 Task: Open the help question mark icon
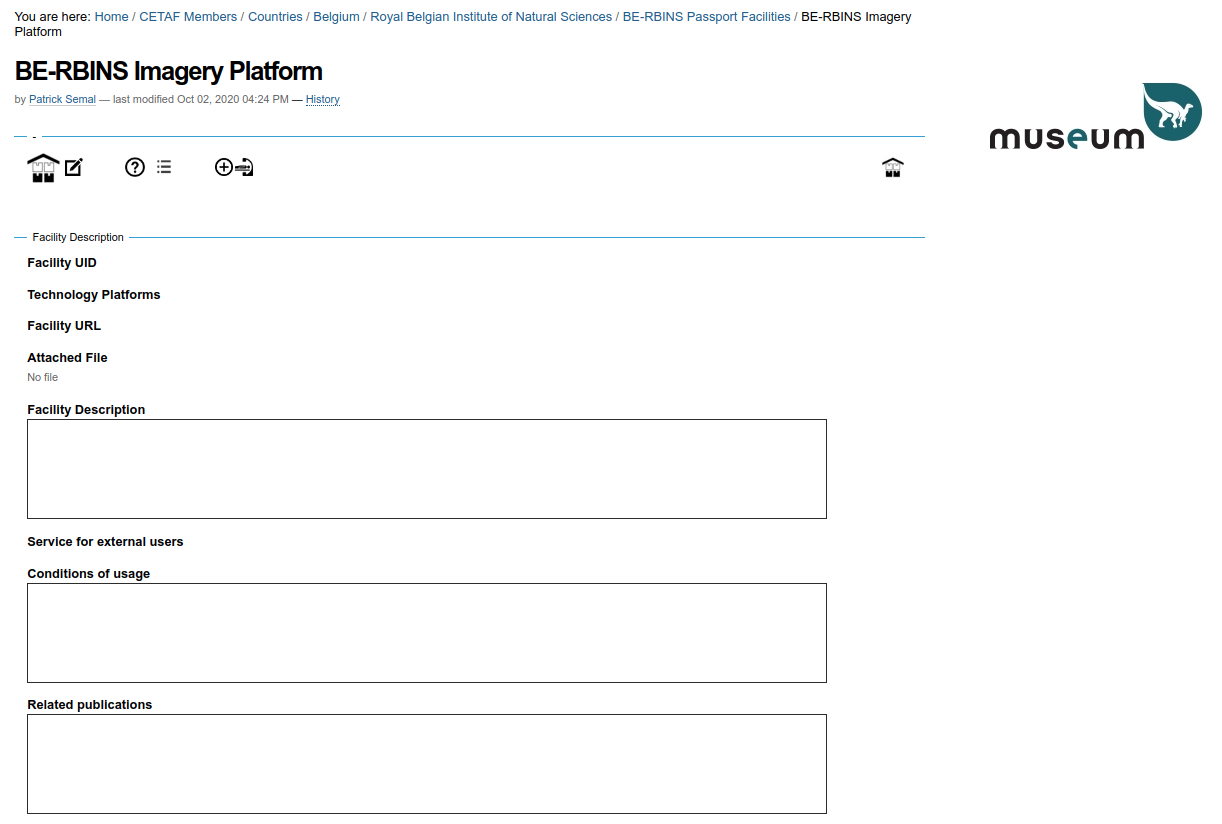coord(135,168)
